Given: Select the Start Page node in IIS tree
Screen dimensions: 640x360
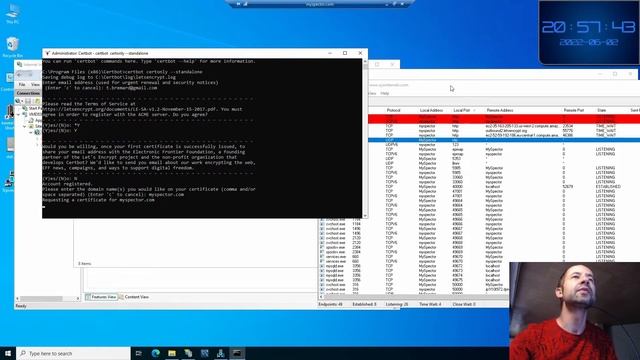Looking at the screenshot, I should (x=32, y=108).
